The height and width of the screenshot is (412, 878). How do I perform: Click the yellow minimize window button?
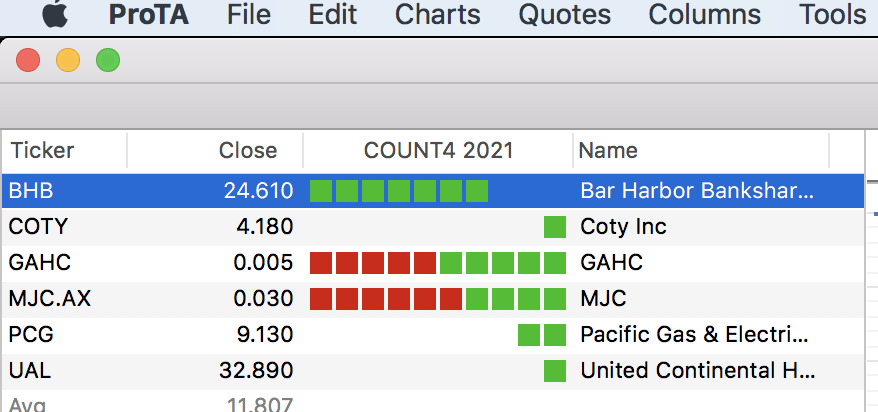tap(68, 61)
